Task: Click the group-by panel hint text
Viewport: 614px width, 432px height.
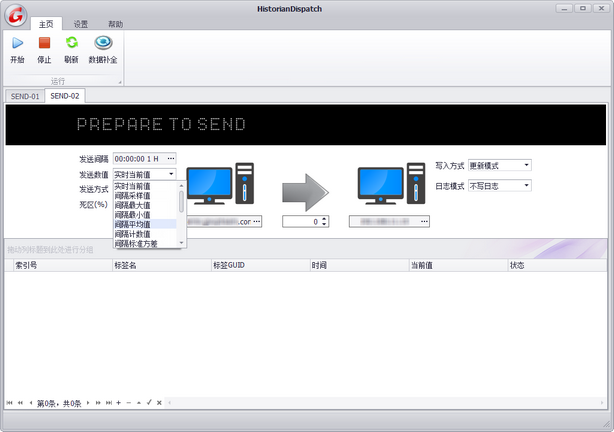Action: (50, 249)
